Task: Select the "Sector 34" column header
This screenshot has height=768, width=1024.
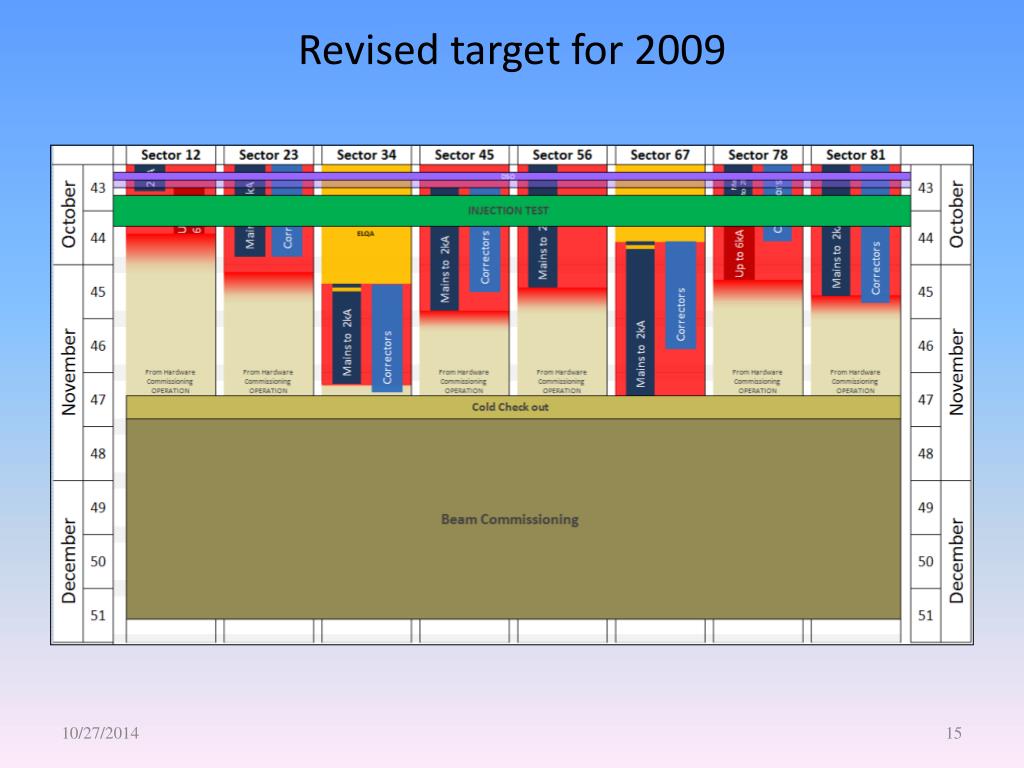Action: (366, 155)
